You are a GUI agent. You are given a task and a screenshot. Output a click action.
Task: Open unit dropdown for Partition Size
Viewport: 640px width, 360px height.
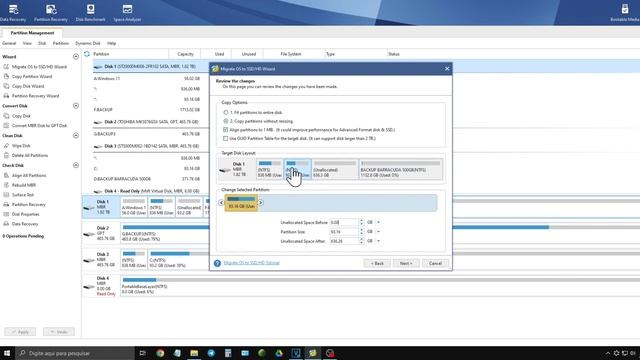pos(378,231)
